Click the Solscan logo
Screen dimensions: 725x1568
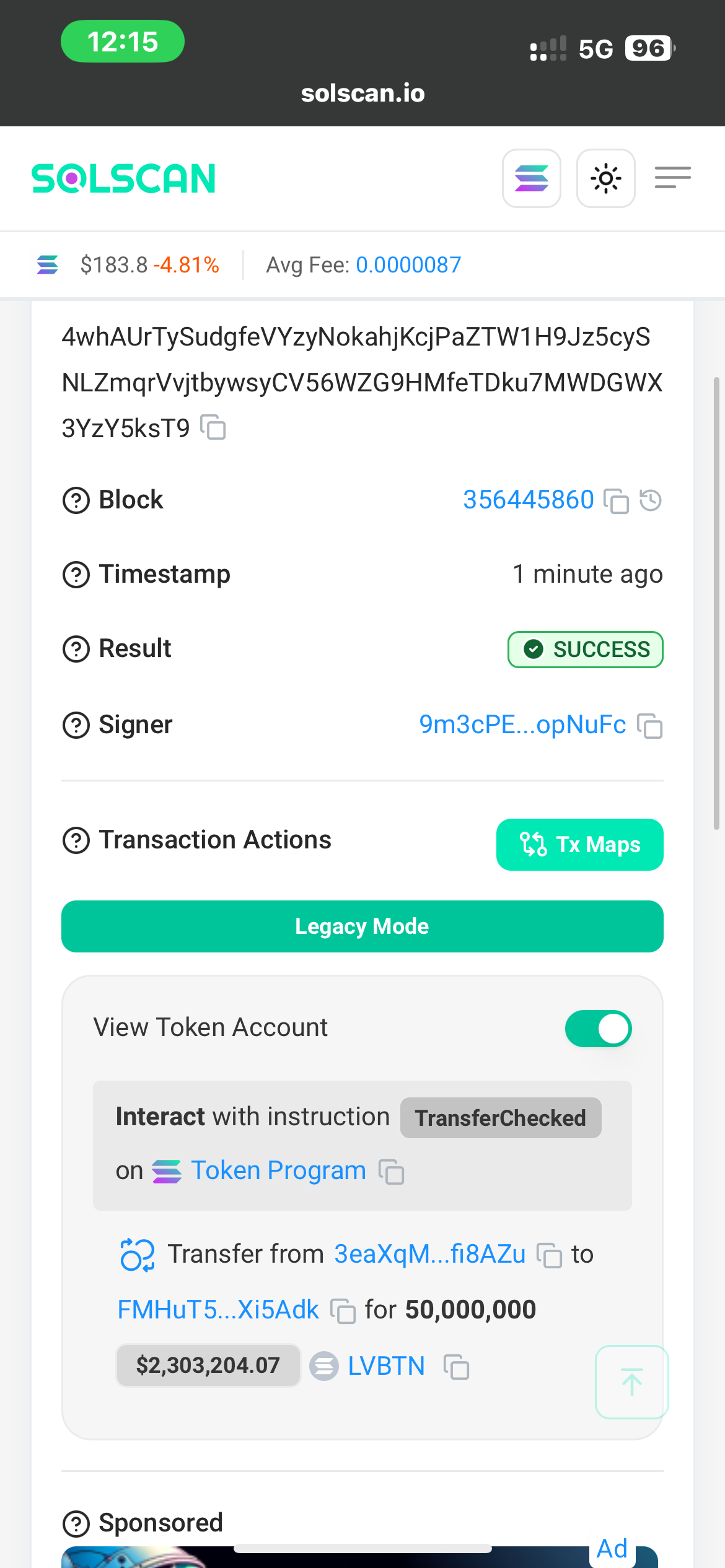[123, 178]
